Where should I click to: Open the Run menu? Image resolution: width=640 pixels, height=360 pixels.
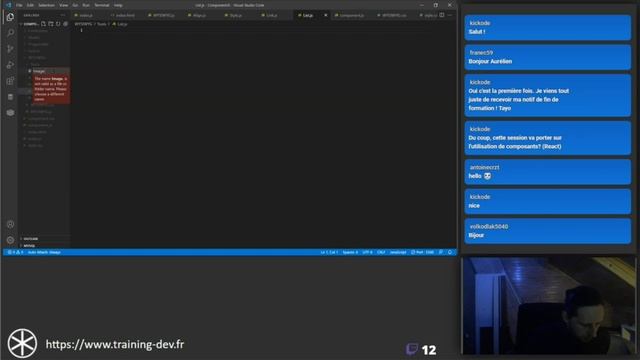(86, 5)
